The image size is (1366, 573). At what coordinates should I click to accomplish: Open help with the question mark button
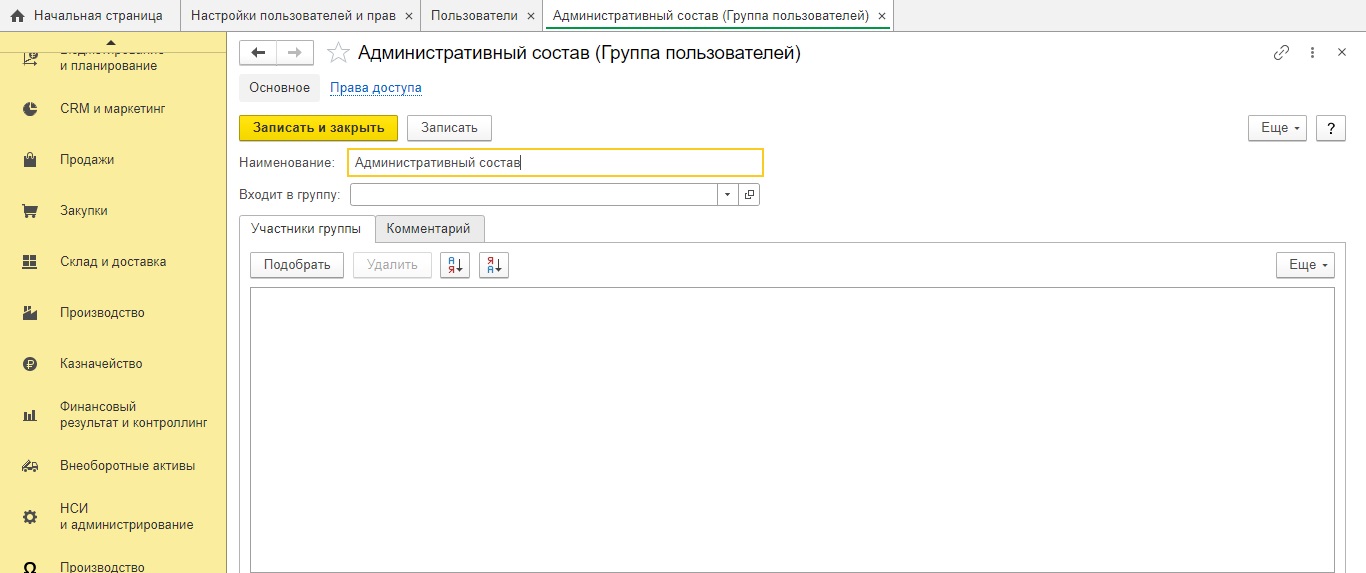(x=1330, y=128)
